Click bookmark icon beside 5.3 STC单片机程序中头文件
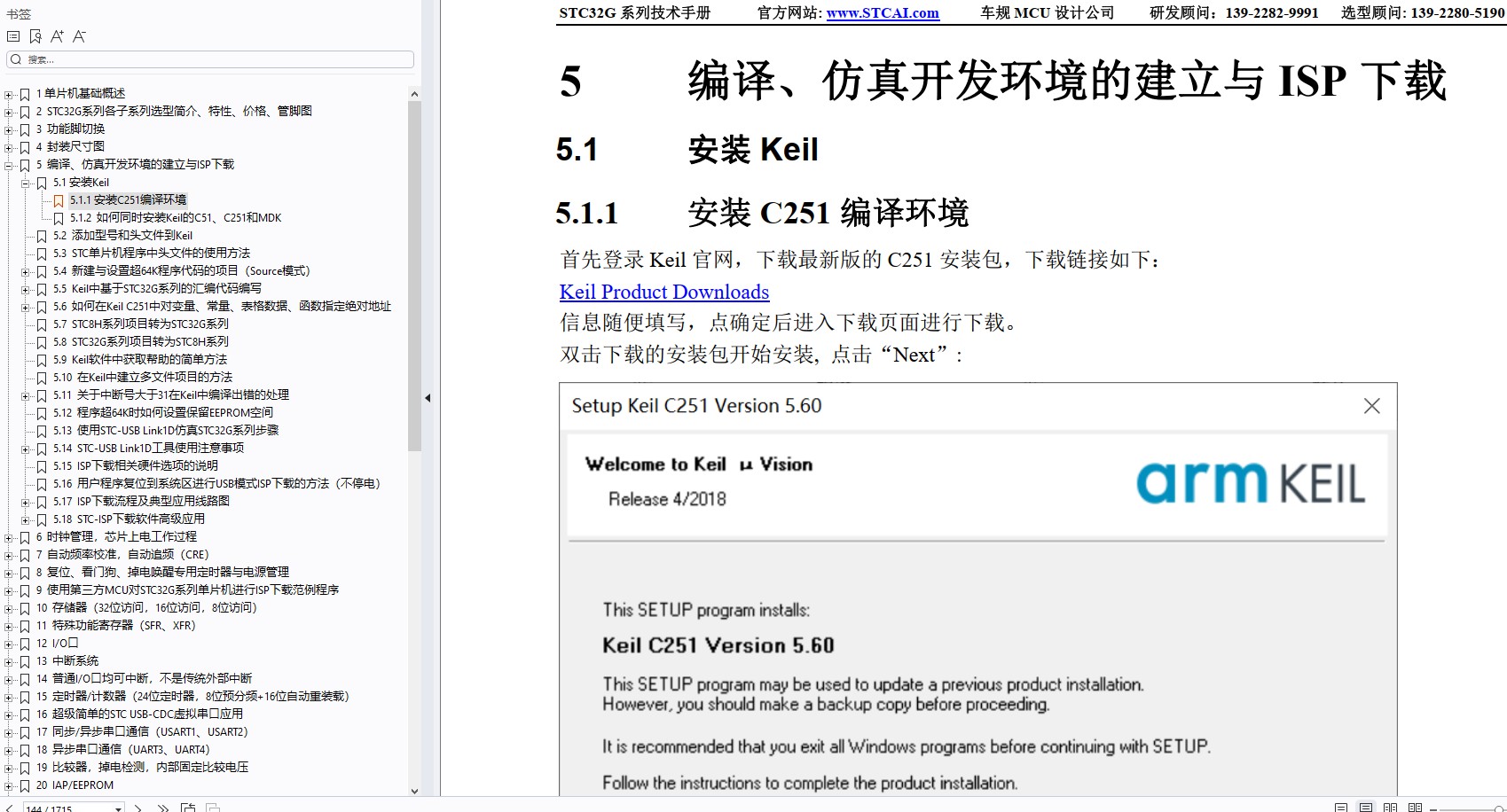Viewport: 1507px width, 812px height. (x=42, y=254)
